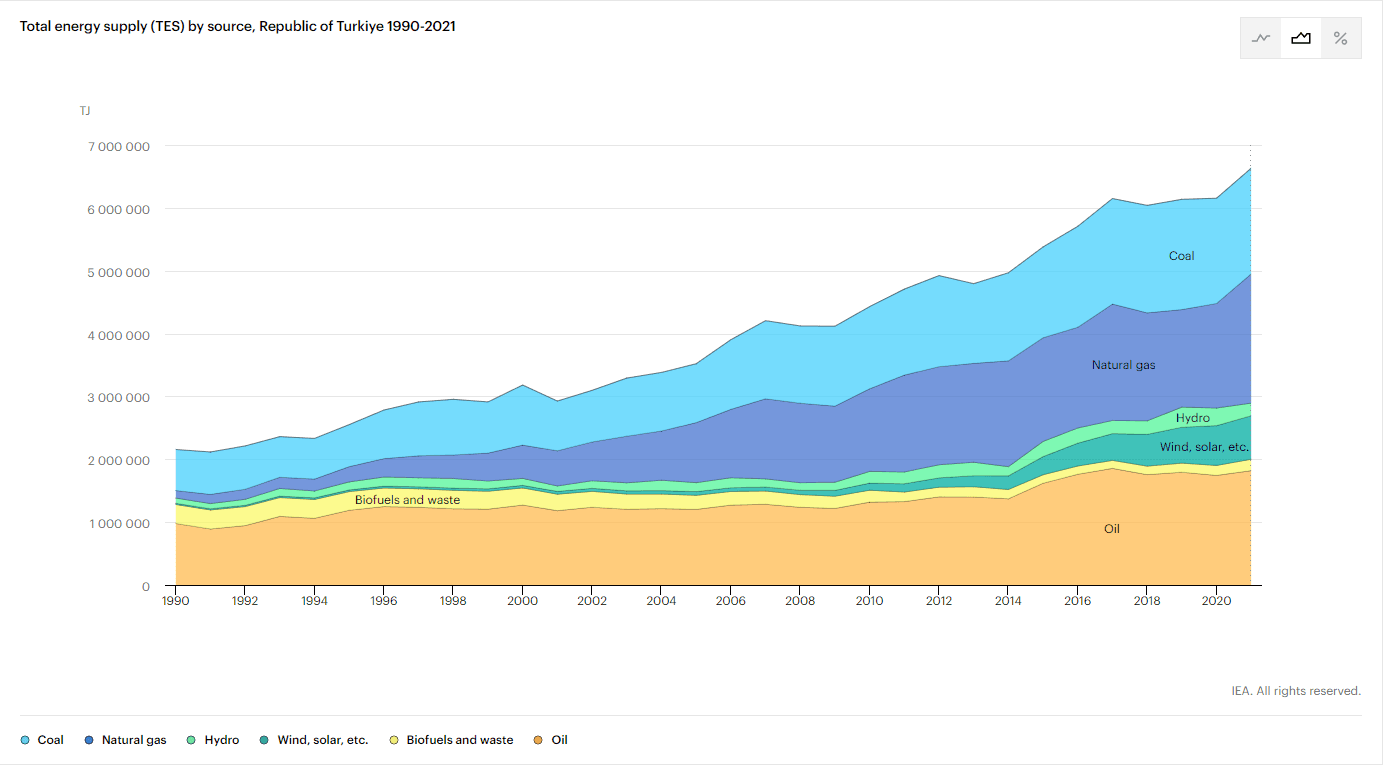Click the 3 000 000 y-axis value
Viewport: 1383px width, 765px height.
tap(117, 398)
